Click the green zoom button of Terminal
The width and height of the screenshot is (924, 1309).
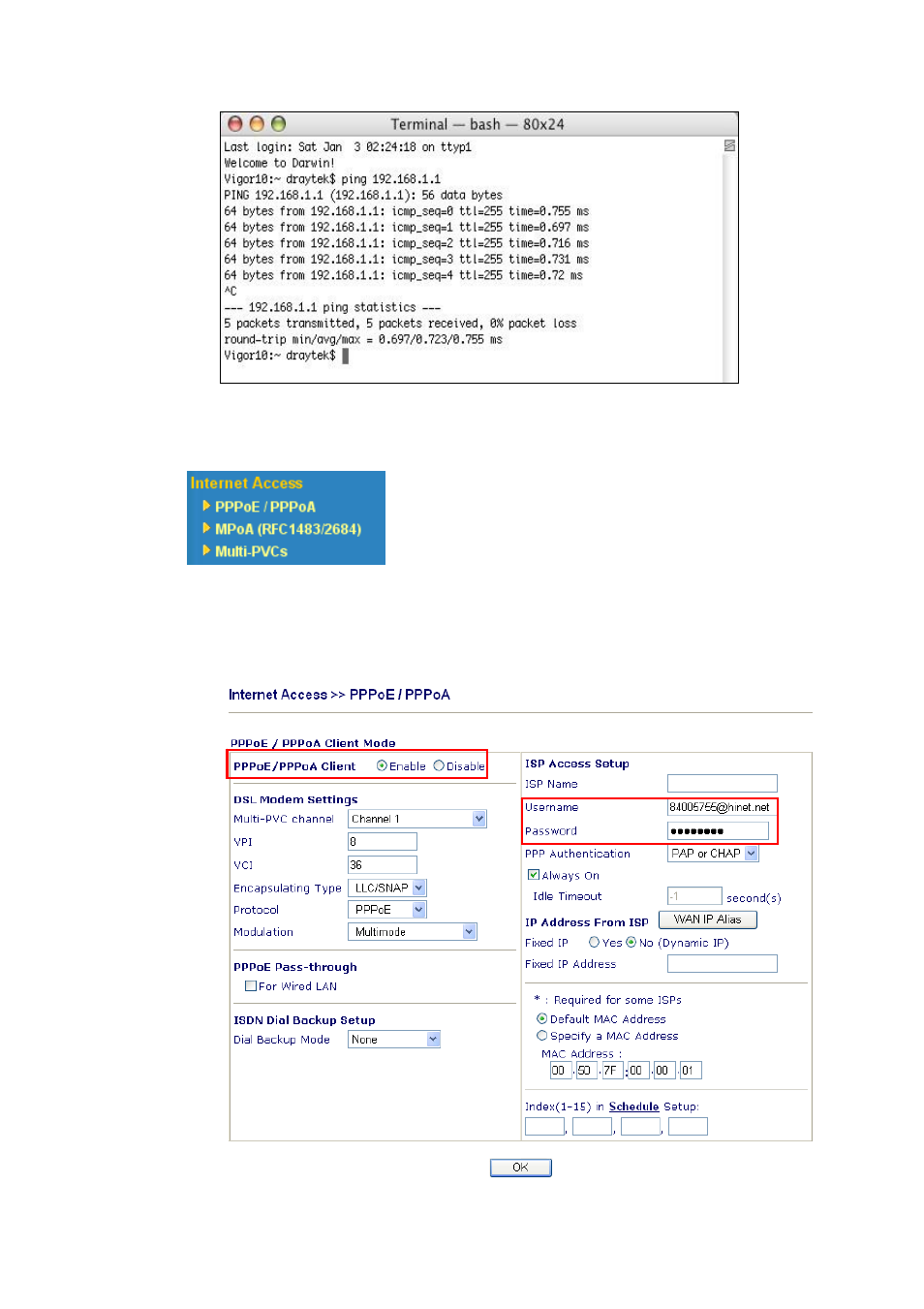tap(278, 124)
